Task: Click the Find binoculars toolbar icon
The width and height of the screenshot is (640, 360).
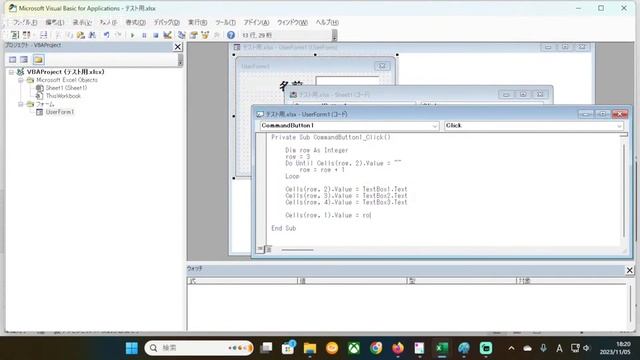Action: pyautogui.click(x=92, y=35)
